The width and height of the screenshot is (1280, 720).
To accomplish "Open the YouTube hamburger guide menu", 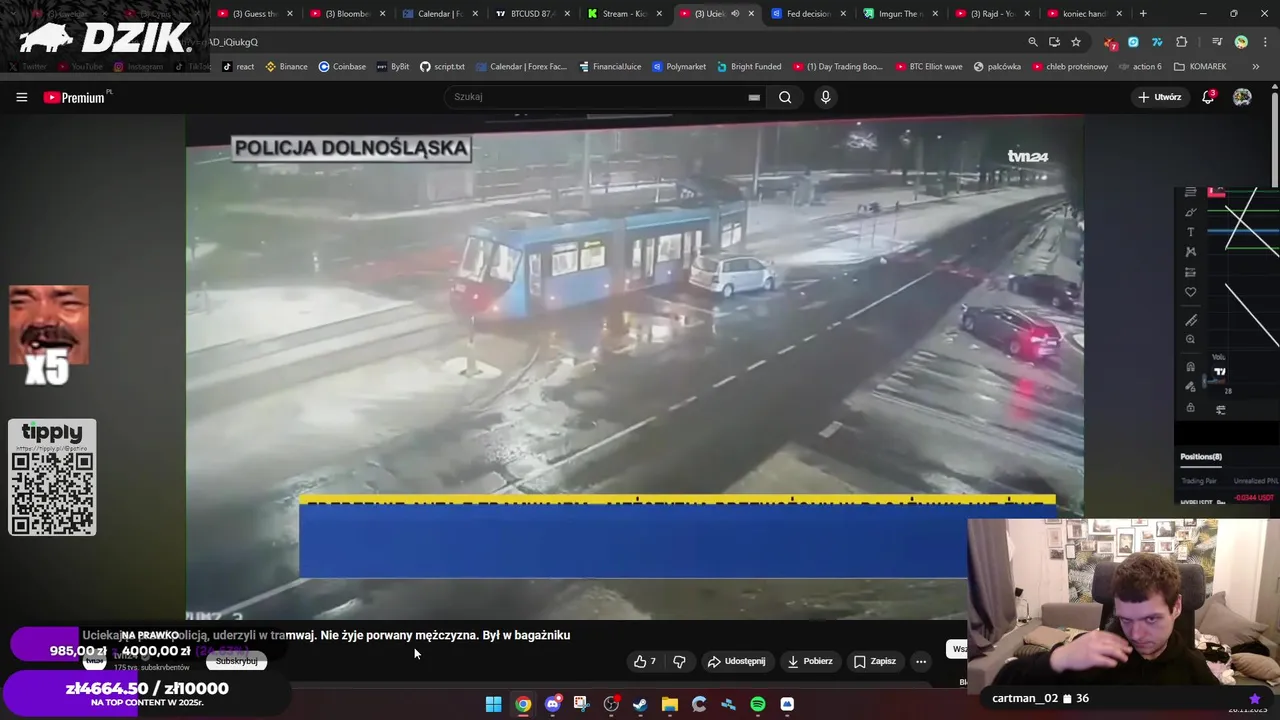I will click(21, 97).
